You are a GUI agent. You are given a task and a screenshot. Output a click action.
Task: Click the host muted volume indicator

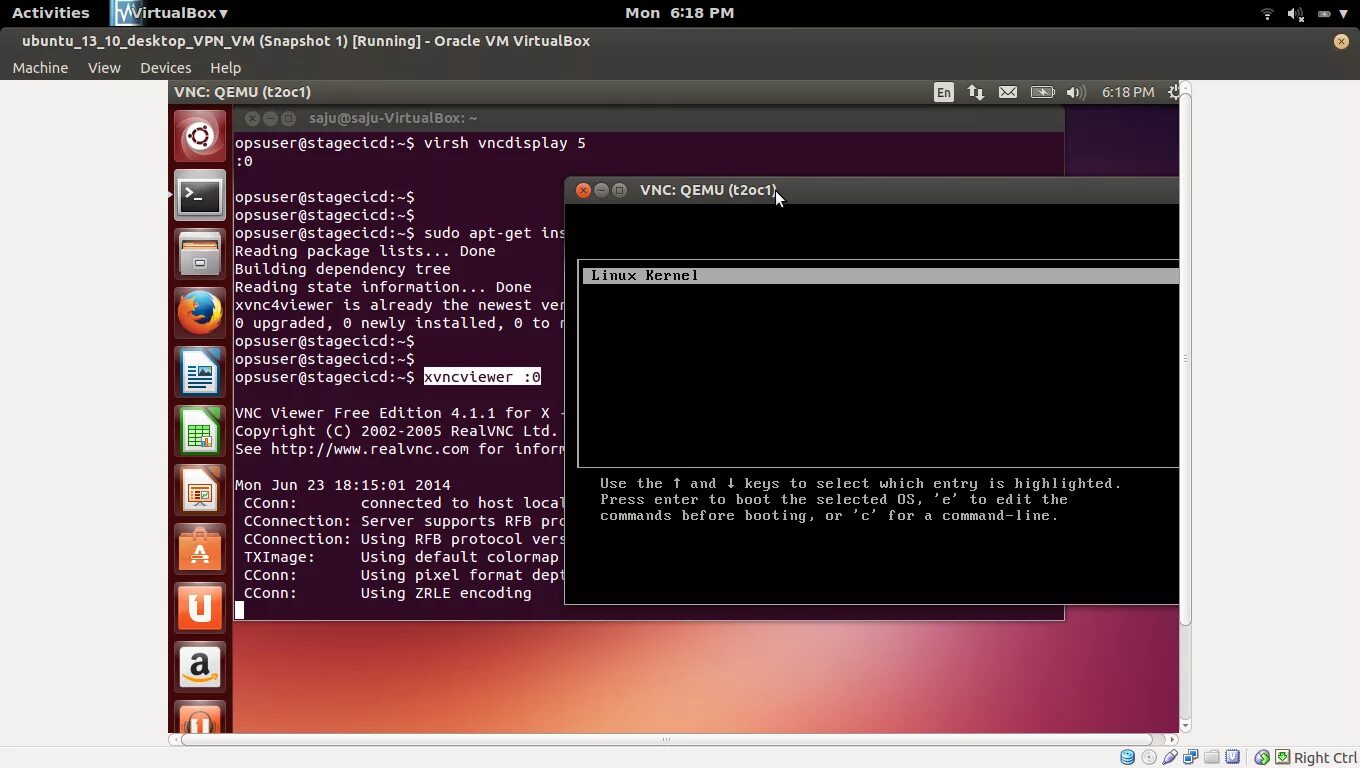click(x=1295, y=13)
